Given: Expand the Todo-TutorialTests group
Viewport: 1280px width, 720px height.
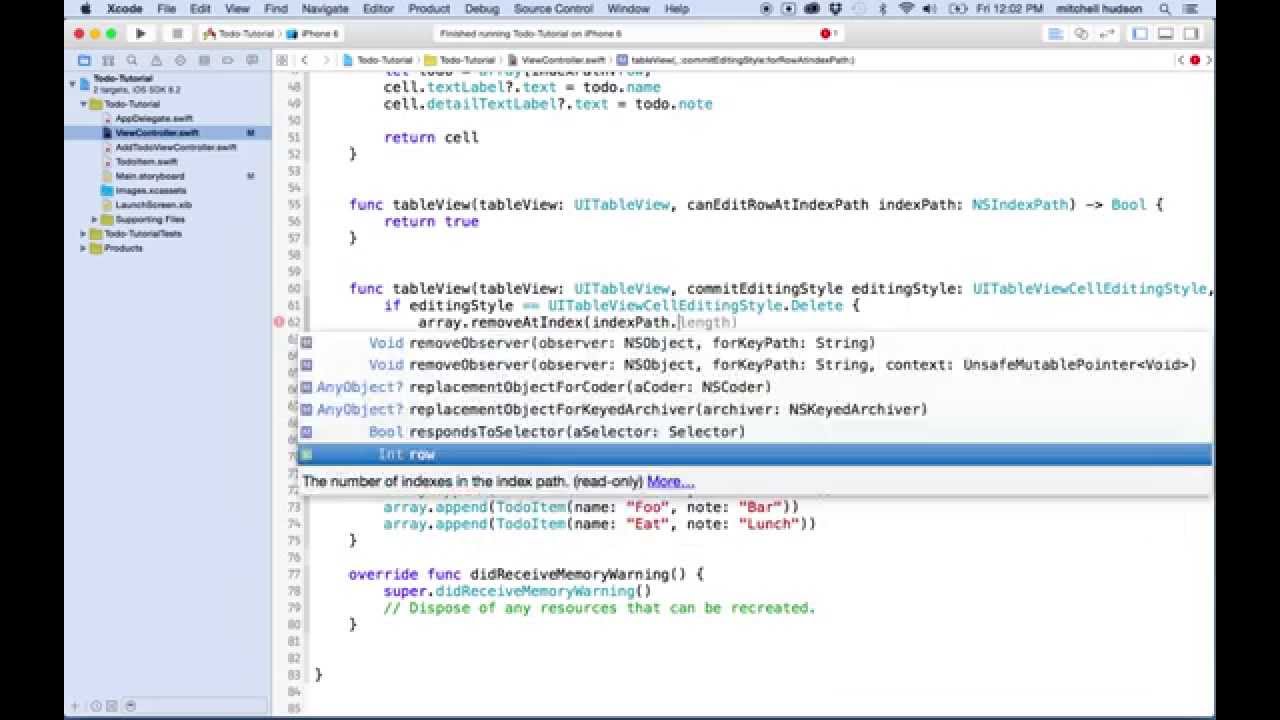Looking at the screenshot, I should (84, 234).
